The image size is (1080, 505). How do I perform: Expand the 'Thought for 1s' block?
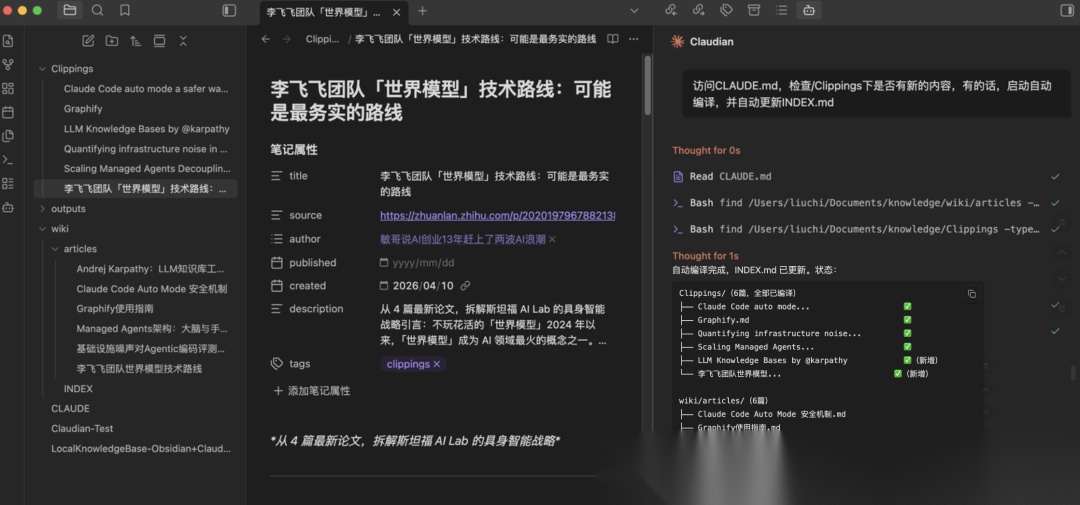(705, 256)
